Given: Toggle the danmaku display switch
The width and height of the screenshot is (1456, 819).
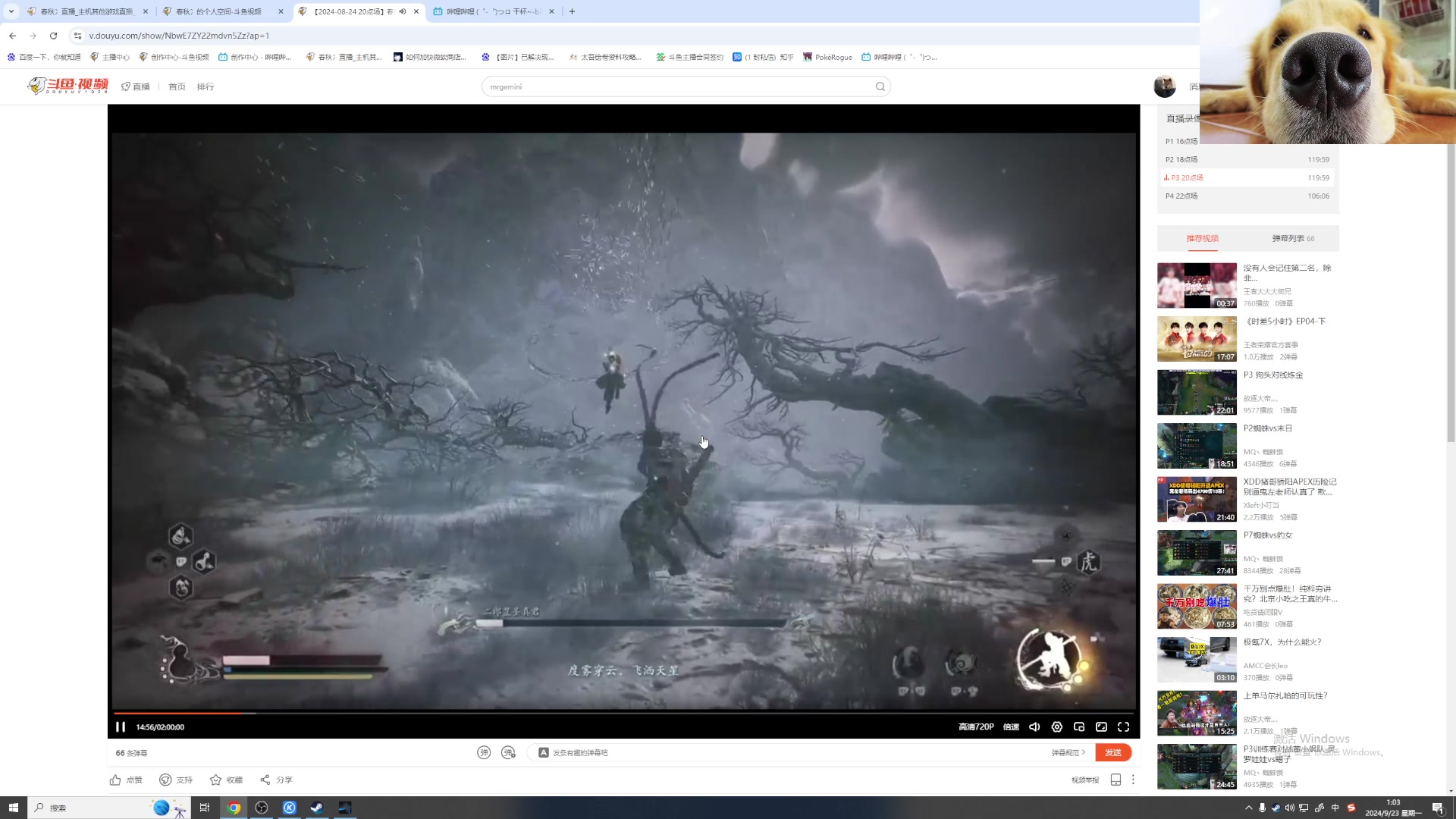Looking at the screenshot, I should coord(484,752).
